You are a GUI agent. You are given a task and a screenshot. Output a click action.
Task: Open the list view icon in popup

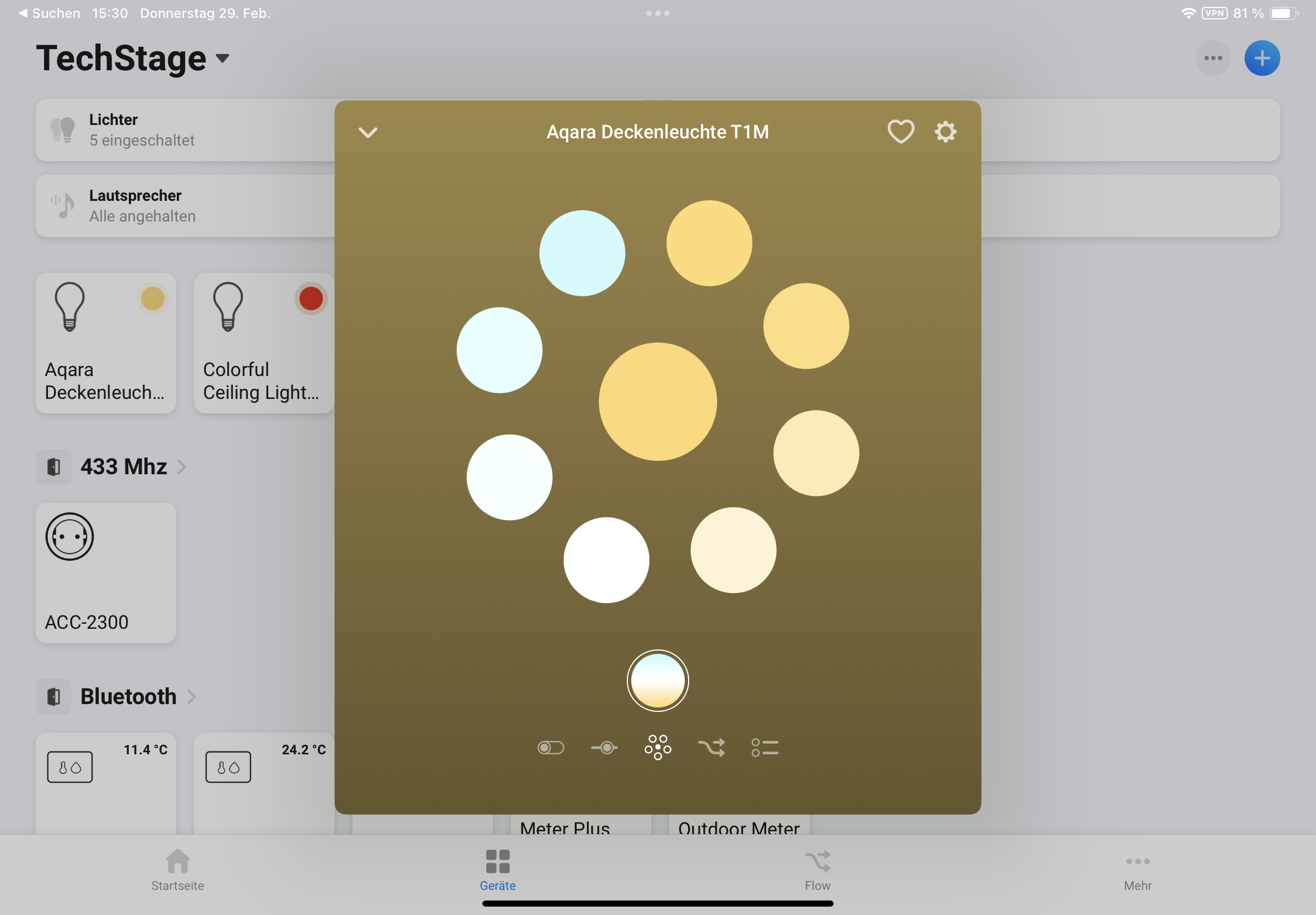(765, 748)
